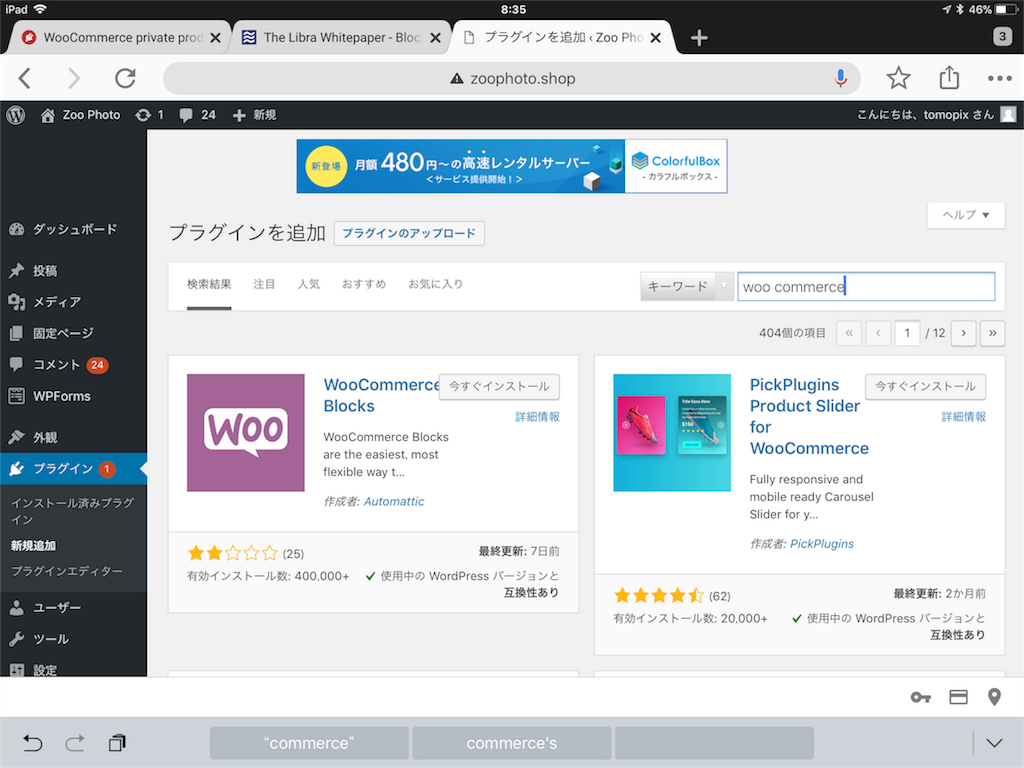This screenshot has width=1024, height=768.
Task: Reload the page with the refresh icon
Action: click(125, 78)
